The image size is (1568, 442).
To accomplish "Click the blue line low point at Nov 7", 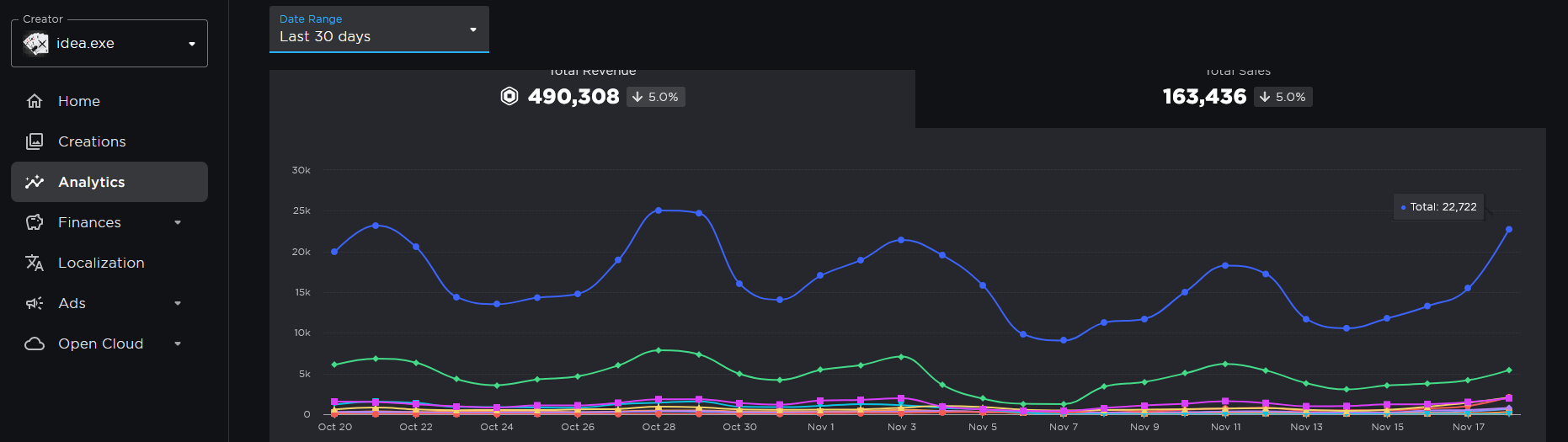I will tap(1064, 340).
